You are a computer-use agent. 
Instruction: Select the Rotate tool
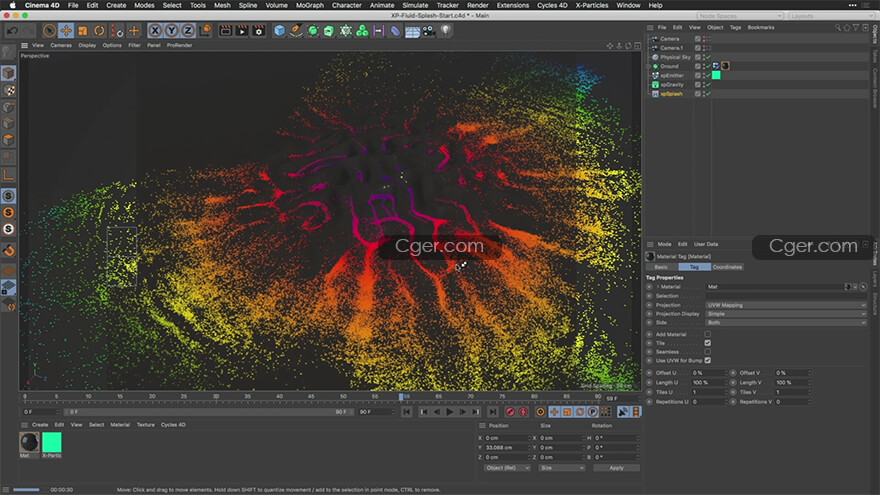(x=99, y=30)
